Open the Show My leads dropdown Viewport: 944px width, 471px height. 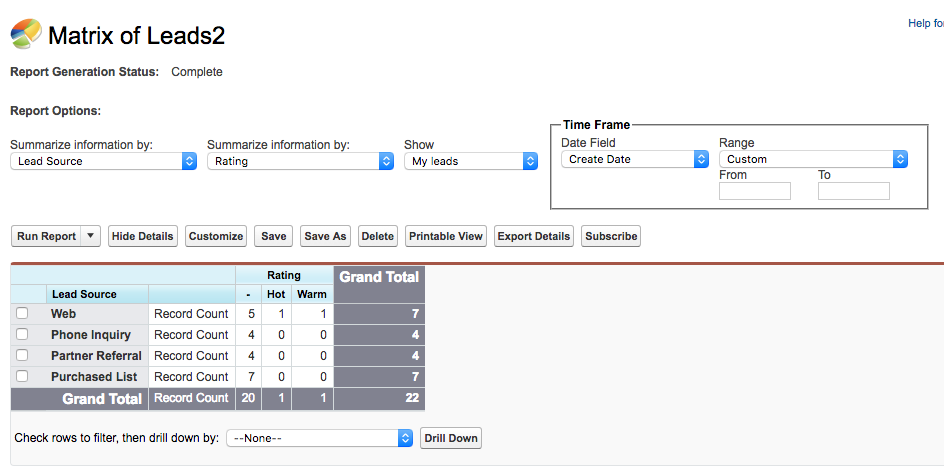[x=471, y=161]
